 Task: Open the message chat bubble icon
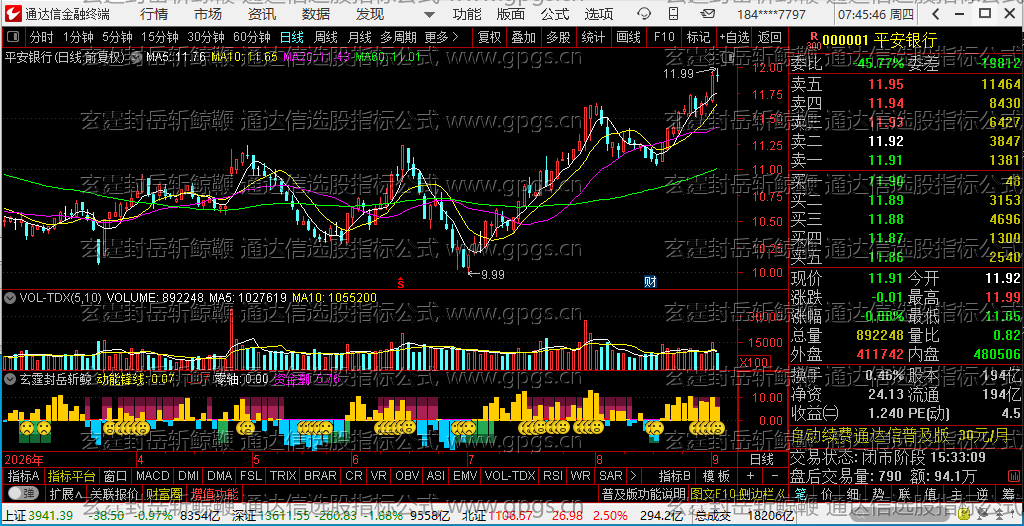644,14
